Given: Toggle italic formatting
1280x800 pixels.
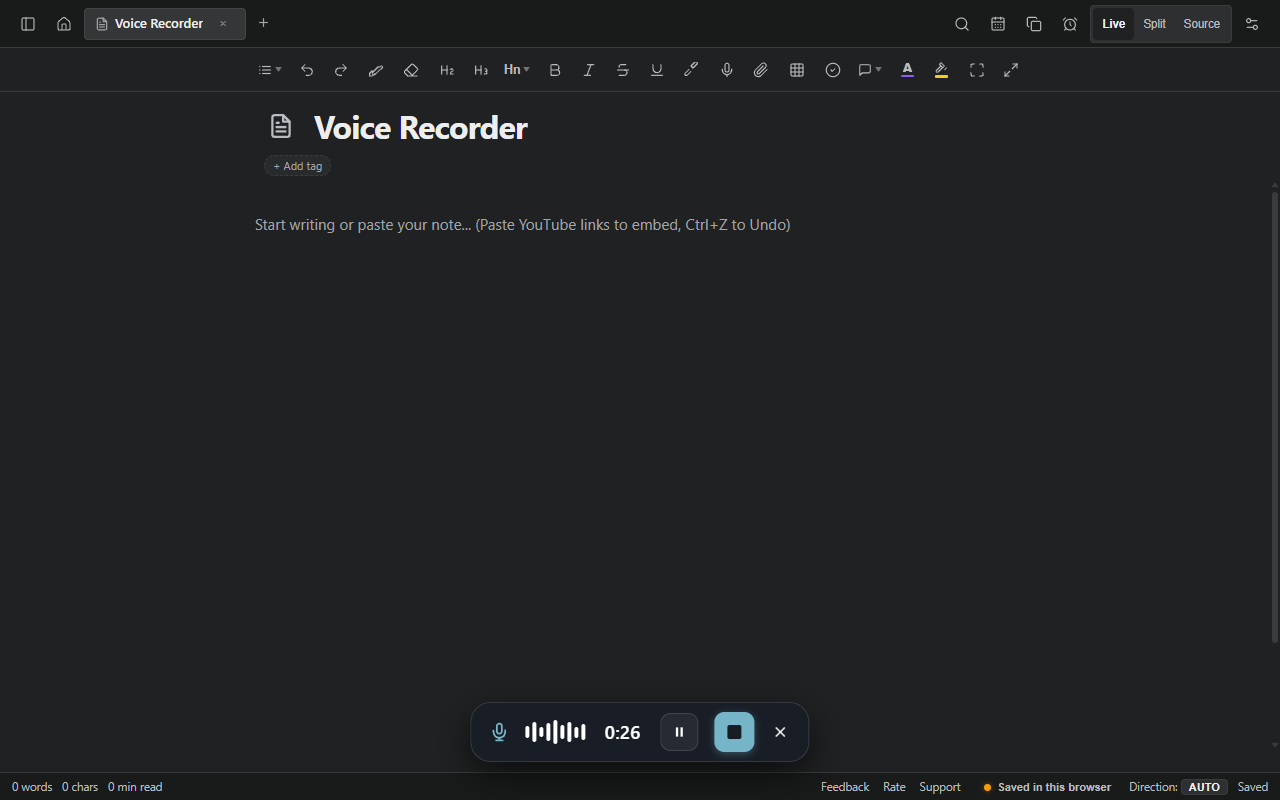Looking at the screenshot, I should point(589,70).
